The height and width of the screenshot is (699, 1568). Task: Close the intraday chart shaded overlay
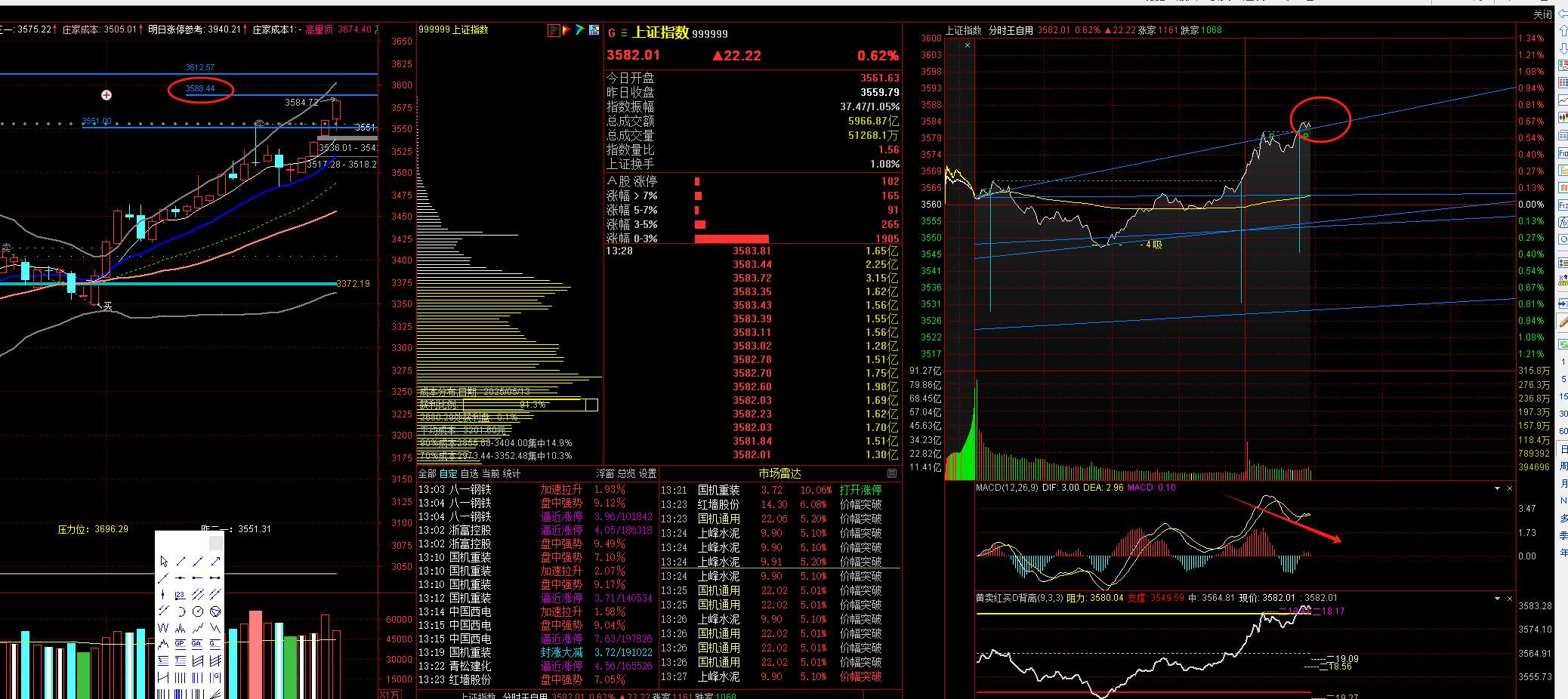968,45
